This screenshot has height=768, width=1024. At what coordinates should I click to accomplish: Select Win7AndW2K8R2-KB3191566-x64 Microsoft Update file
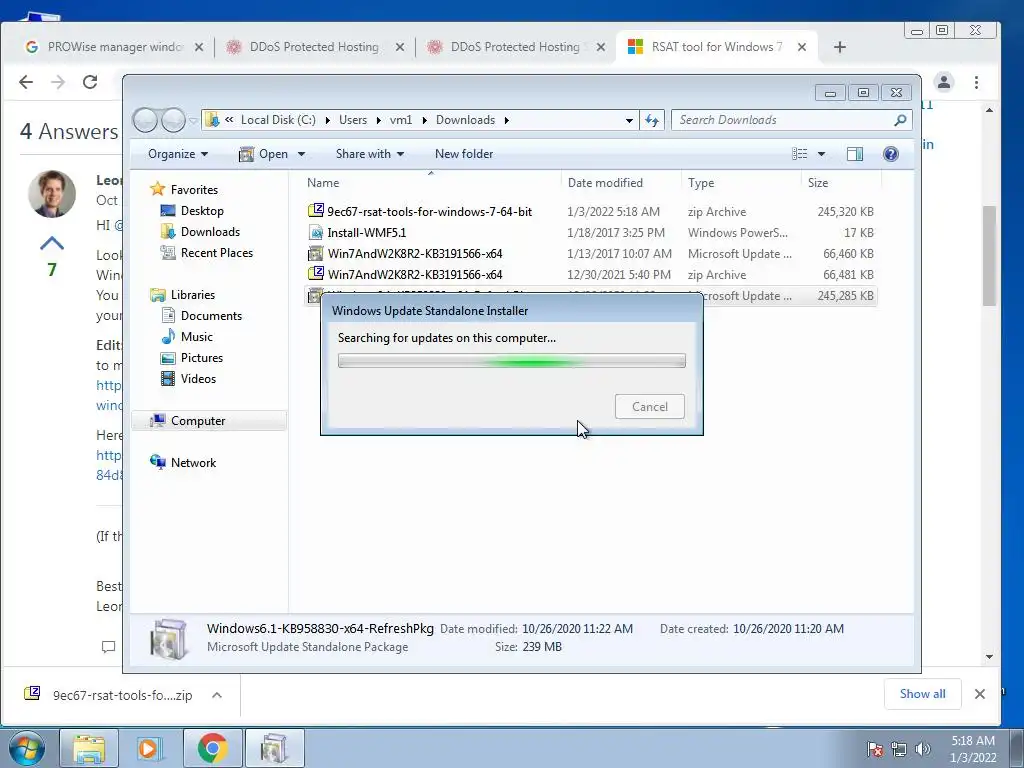pyautogui.click(x=590, y=253)
